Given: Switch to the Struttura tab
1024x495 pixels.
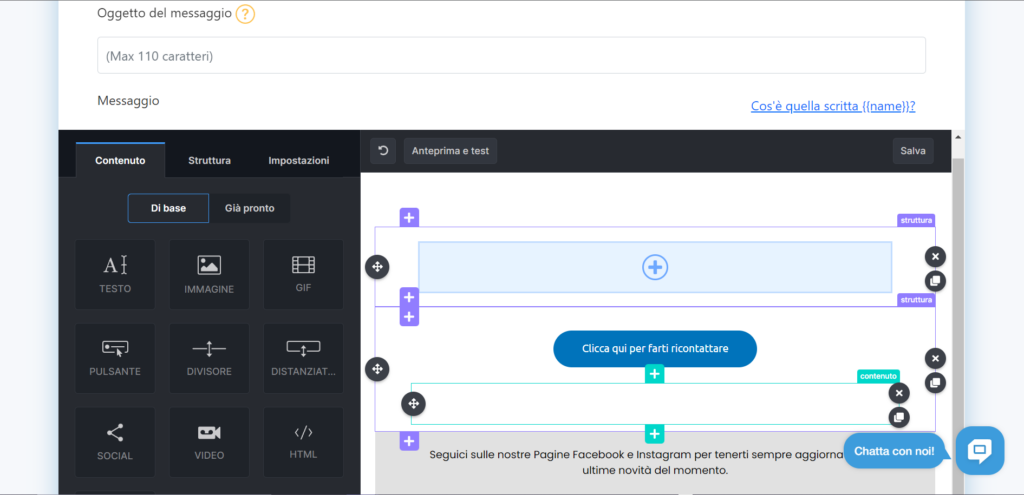Looking at the screenshot, I should (x=209, y=160).
